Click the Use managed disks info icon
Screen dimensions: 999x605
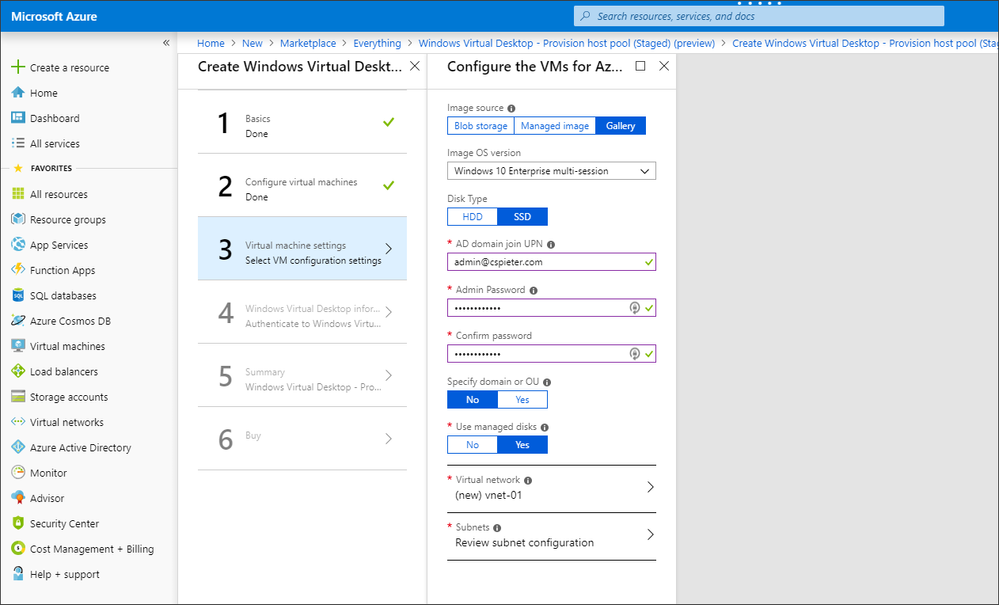click(x=545, y=427)
